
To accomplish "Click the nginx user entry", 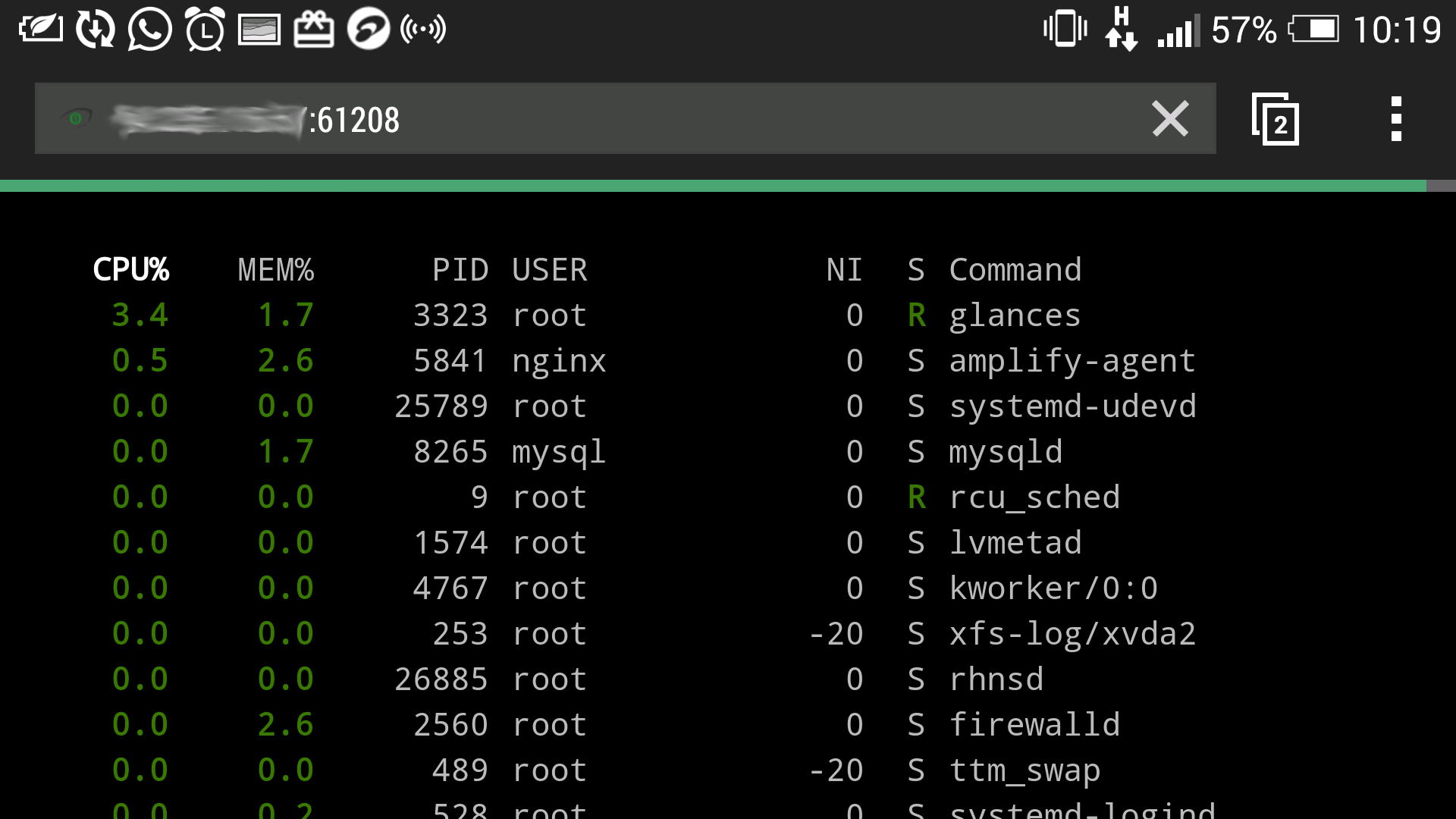I will [559, 362].
